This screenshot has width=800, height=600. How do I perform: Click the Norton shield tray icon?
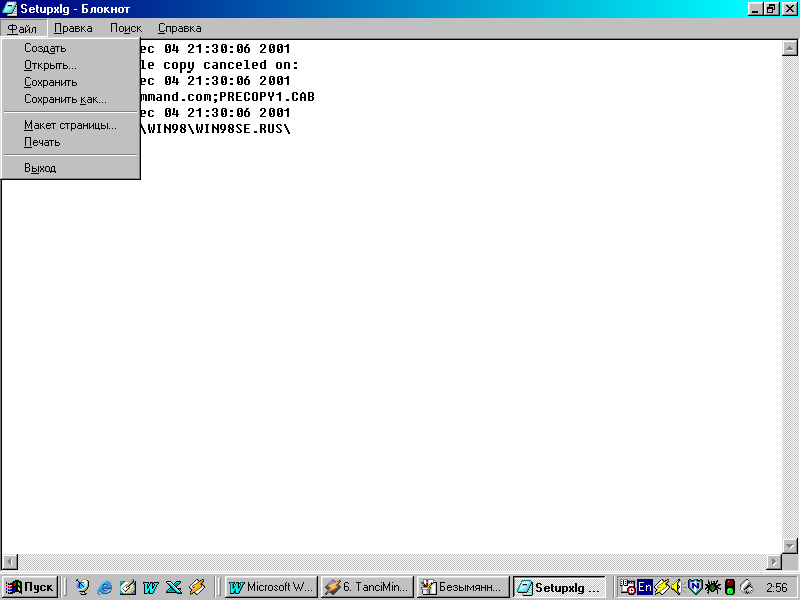pyautogui.click(x=694, y=587)
